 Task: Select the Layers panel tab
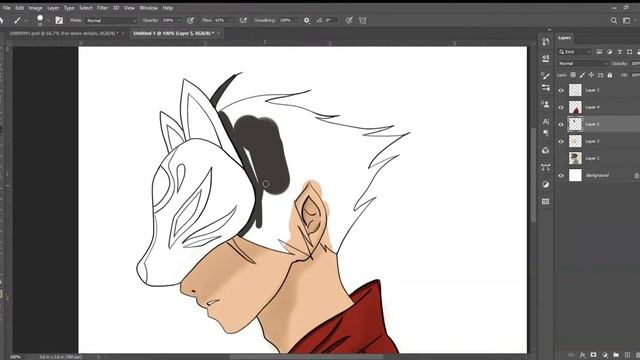coord(564,38)
